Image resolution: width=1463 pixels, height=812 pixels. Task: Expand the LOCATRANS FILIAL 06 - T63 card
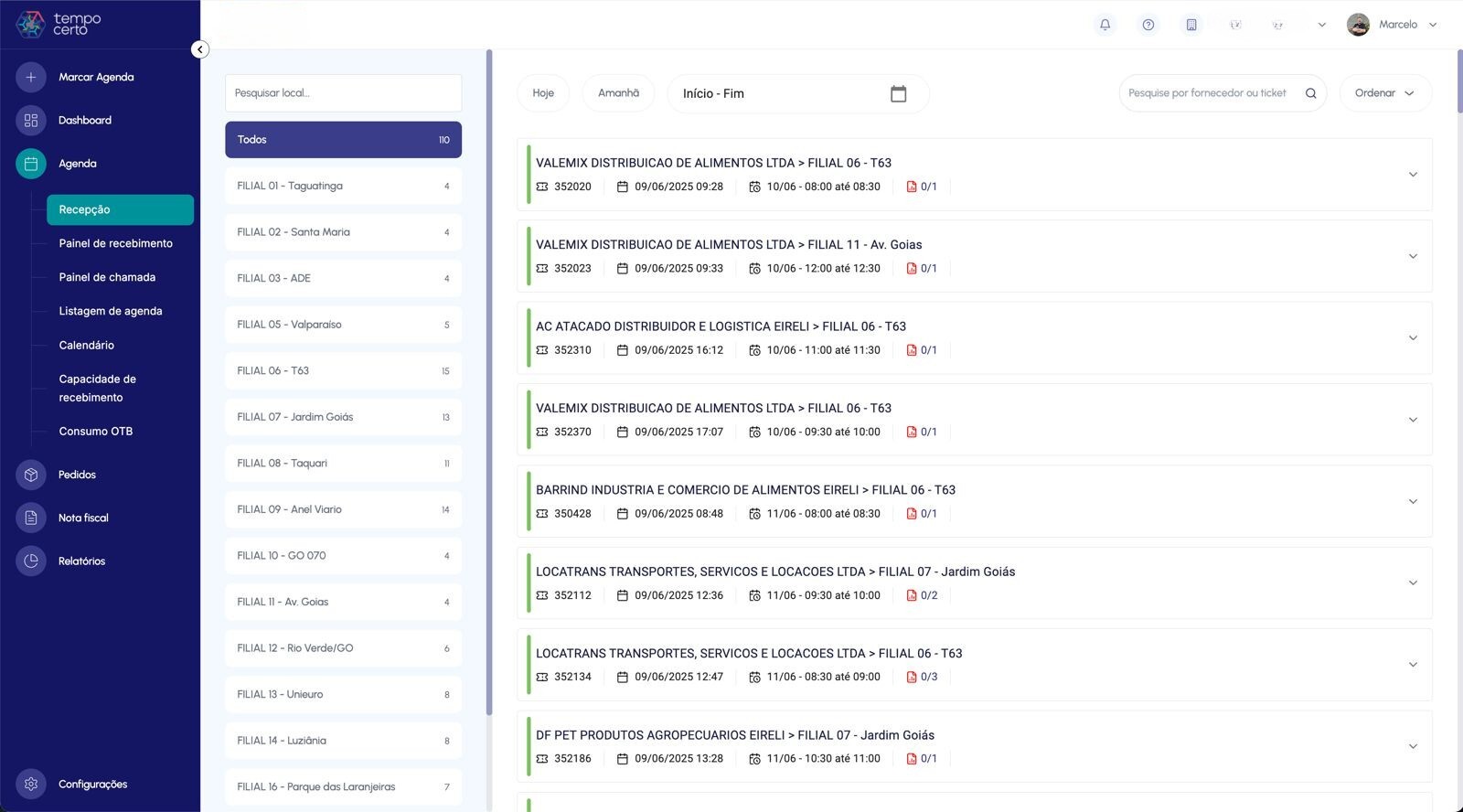pyautogui.click(x=1413, y=665)
